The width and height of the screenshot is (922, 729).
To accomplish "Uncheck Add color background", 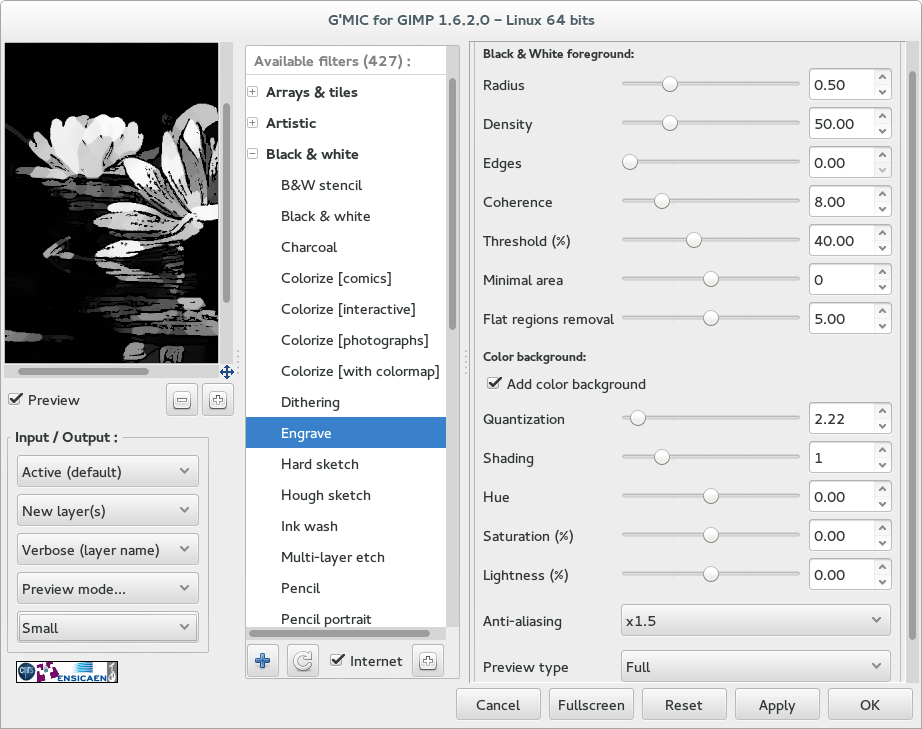I will tap(493, 384).
